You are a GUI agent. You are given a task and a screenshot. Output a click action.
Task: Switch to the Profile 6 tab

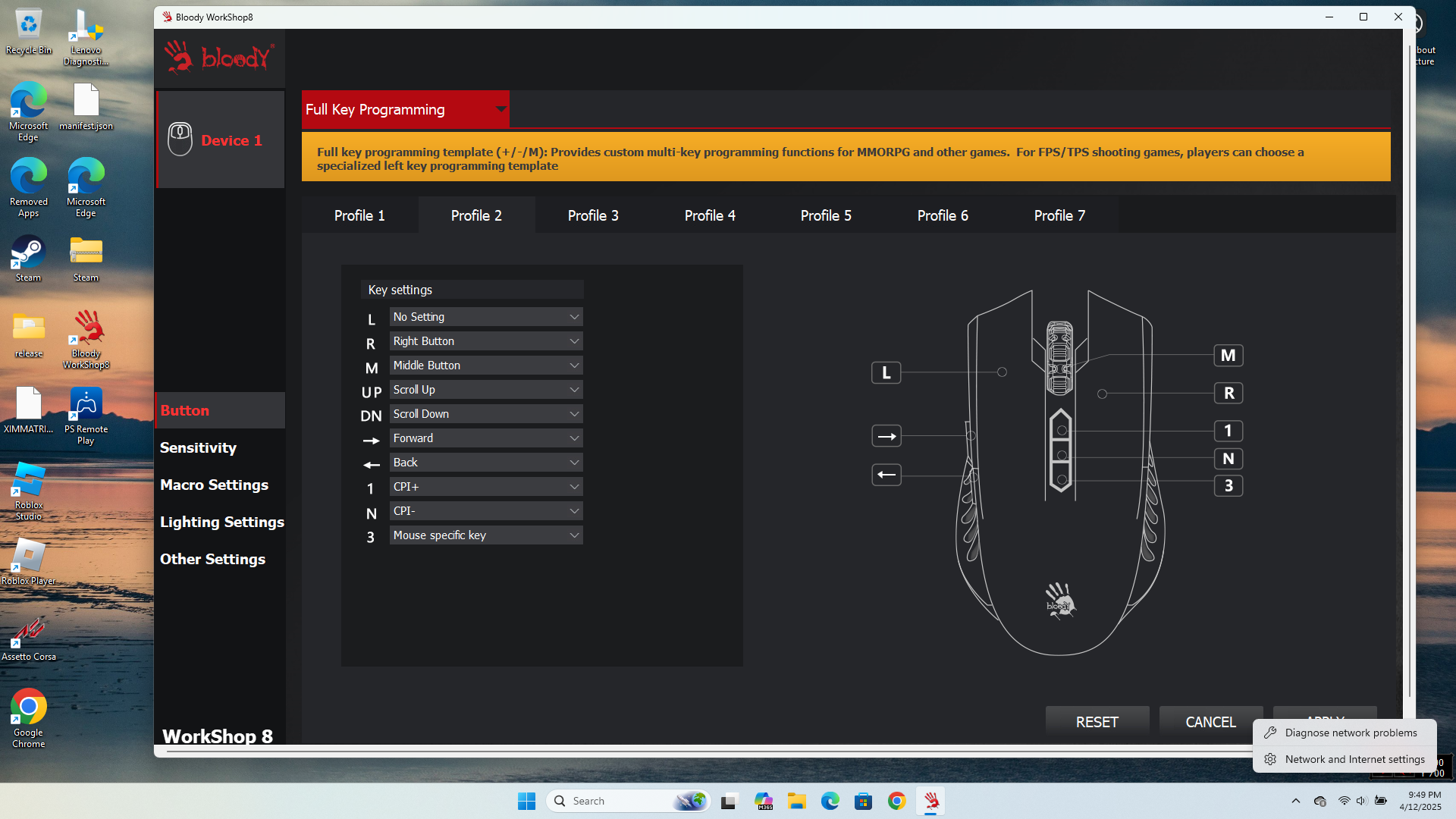tap(943, 215)
